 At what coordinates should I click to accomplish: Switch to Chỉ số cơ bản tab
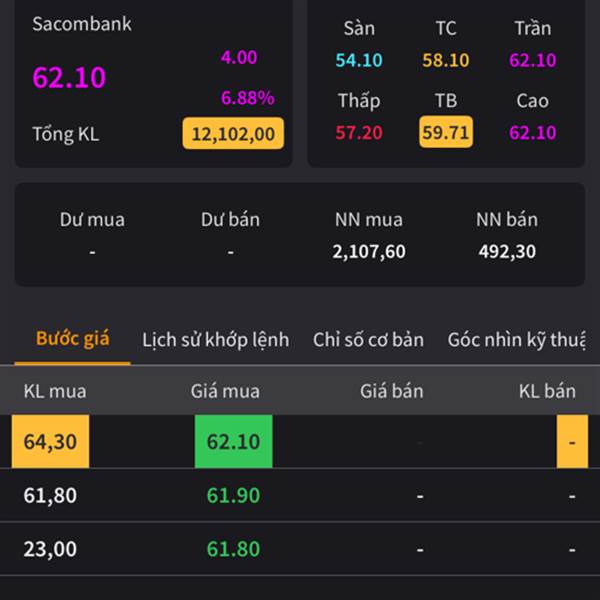point(368,340)
